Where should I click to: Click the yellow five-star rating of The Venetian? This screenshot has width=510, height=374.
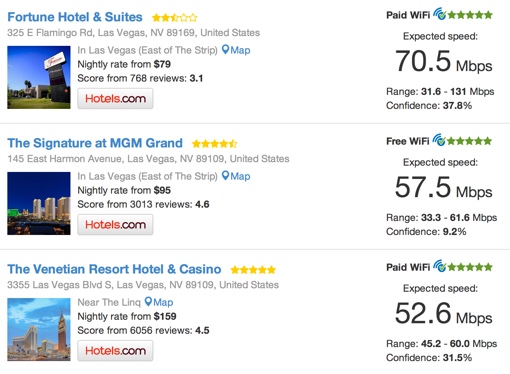click(253, 270)
